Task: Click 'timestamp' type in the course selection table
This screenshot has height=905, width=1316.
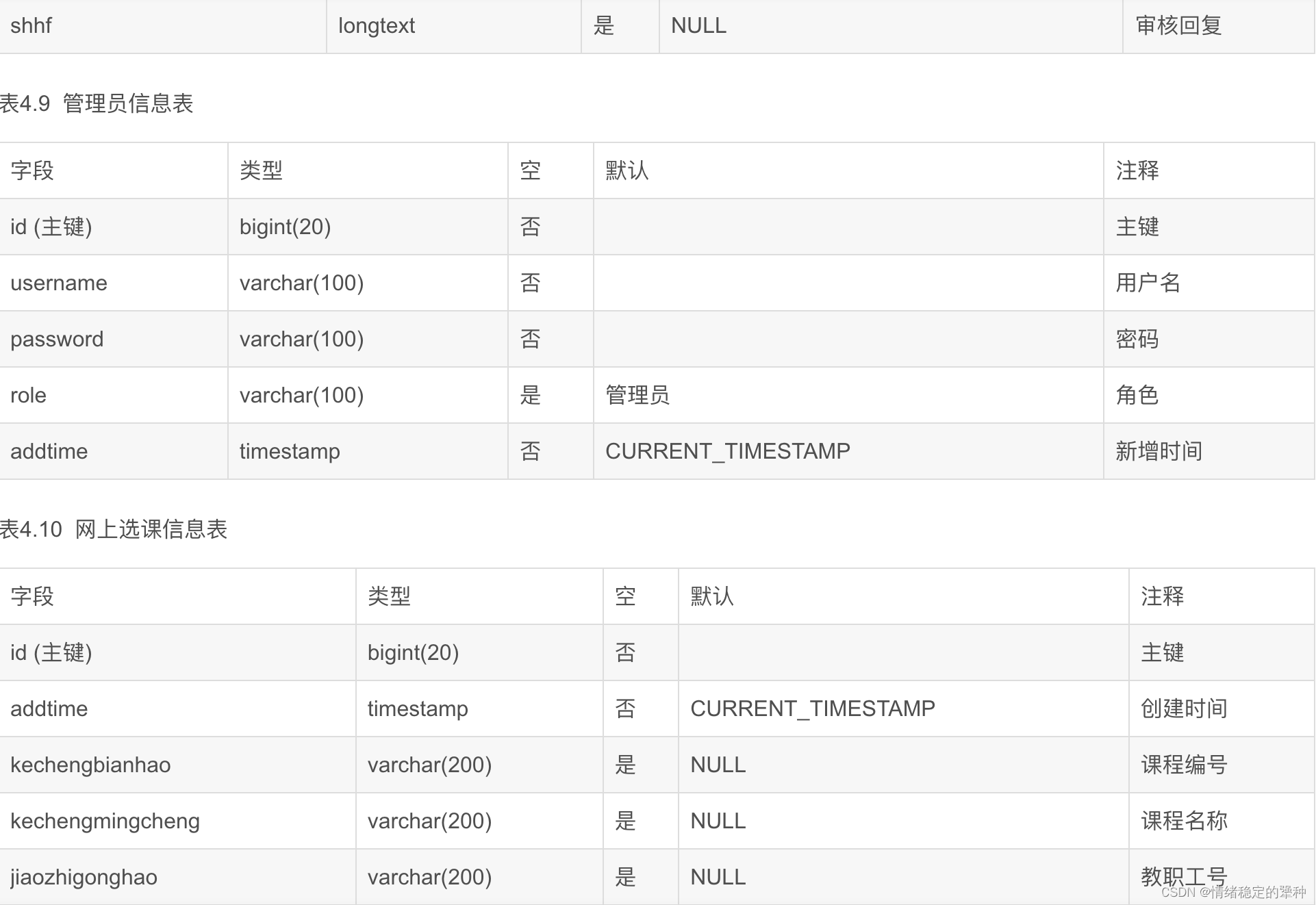Action: pyautogui.click(x=418, y=709)
